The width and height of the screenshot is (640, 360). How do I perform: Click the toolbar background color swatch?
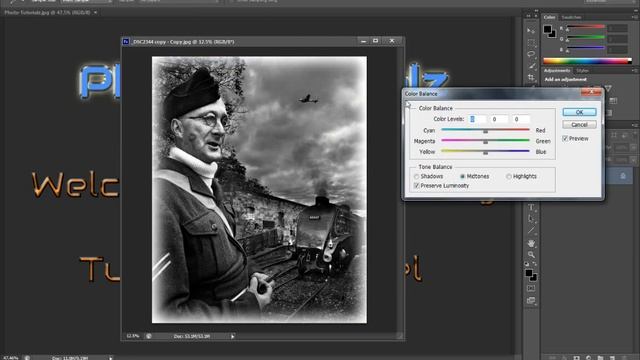[x=534, y=278]
